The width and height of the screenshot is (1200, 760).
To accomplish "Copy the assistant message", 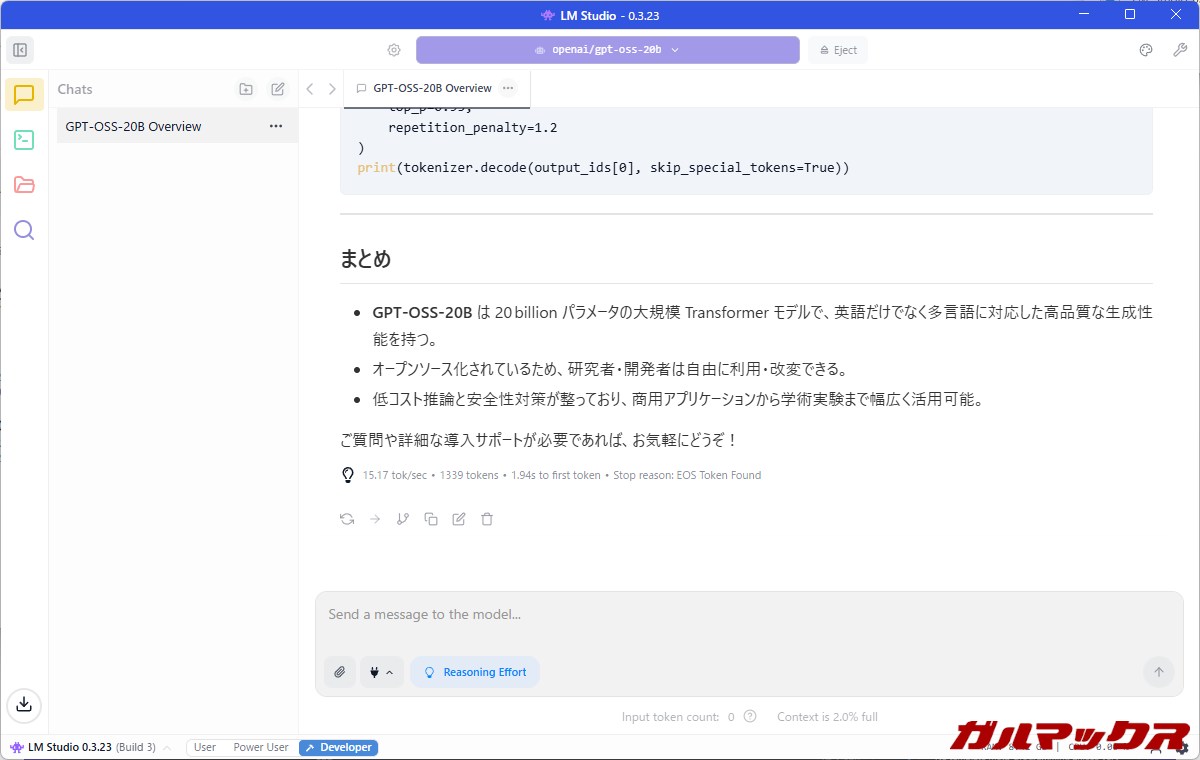I will click(431, 519).
